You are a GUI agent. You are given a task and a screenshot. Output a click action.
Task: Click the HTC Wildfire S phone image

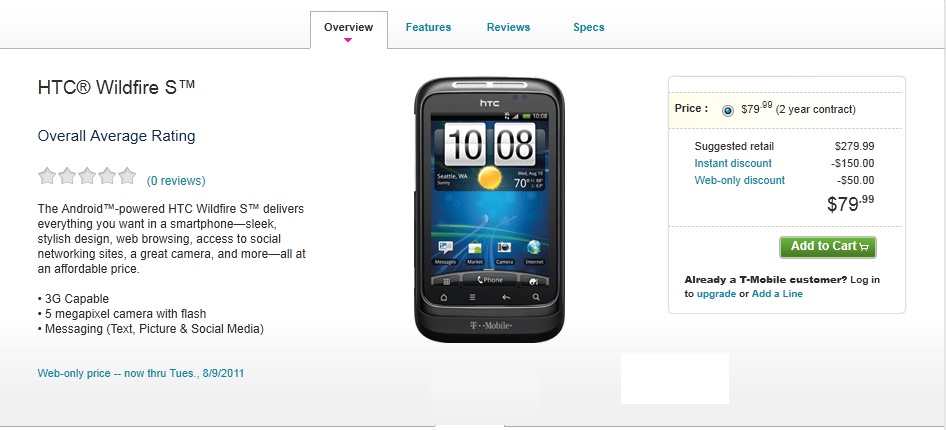click(489, 210)
